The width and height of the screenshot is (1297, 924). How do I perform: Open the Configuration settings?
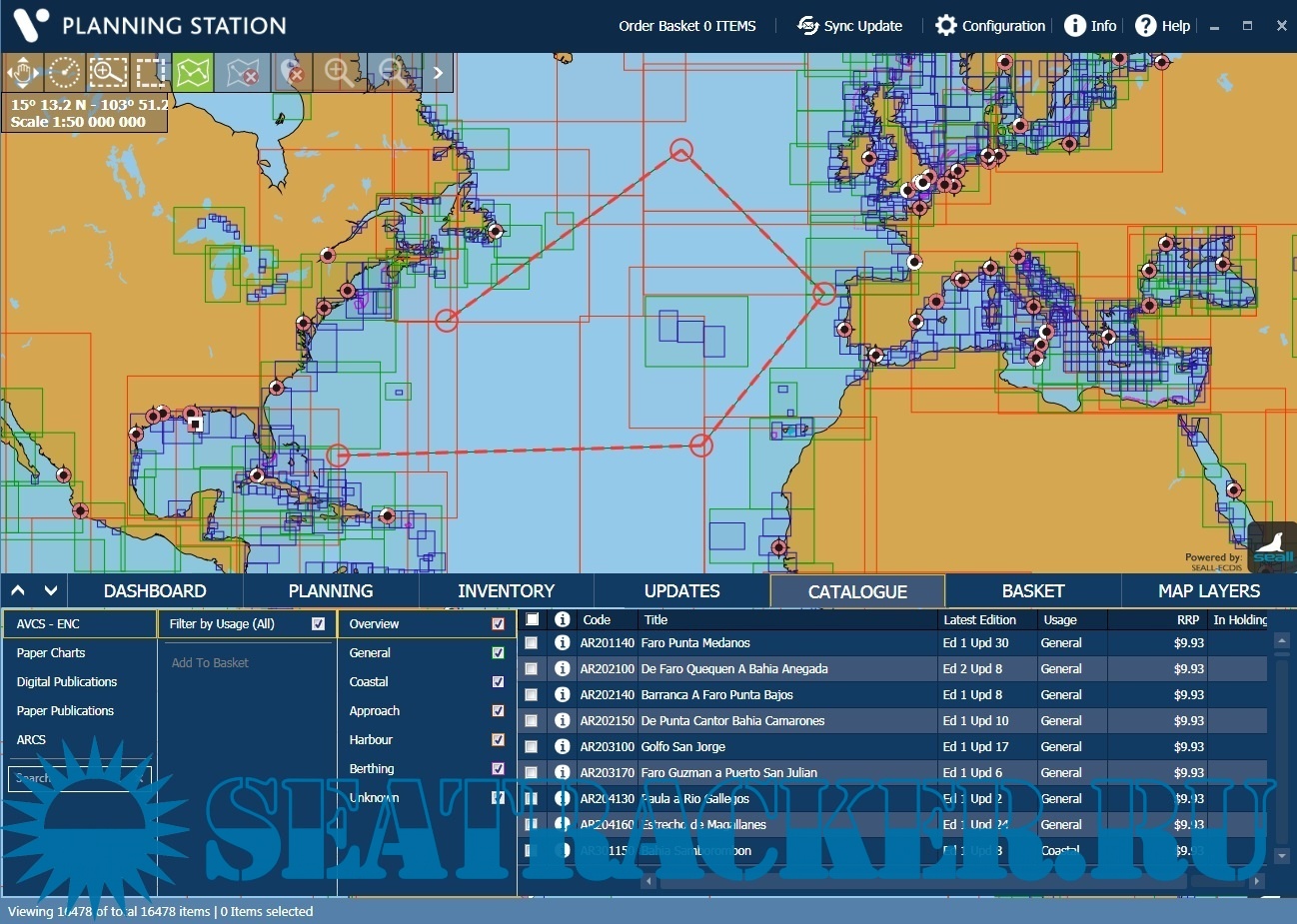click(x=990, y=26)
